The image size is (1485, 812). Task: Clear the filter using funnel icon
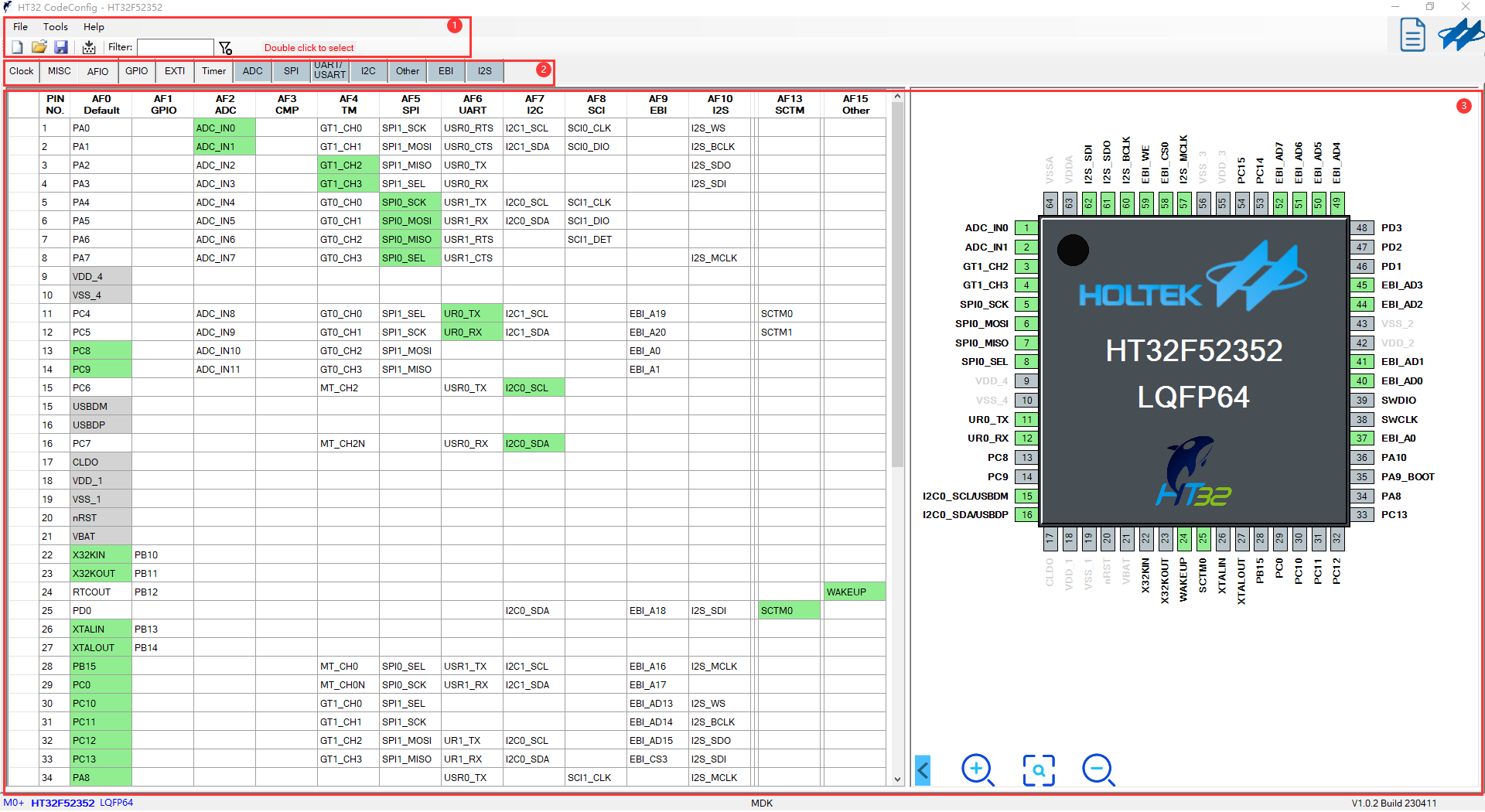(225, 48)
